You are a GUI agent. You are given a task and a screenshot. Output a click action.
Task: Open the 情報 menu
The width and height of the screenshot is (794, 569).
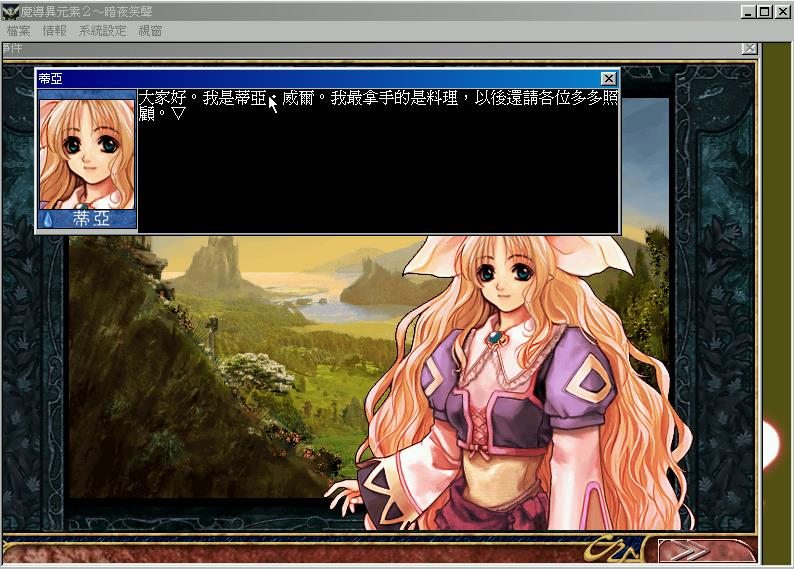(54, 31)
